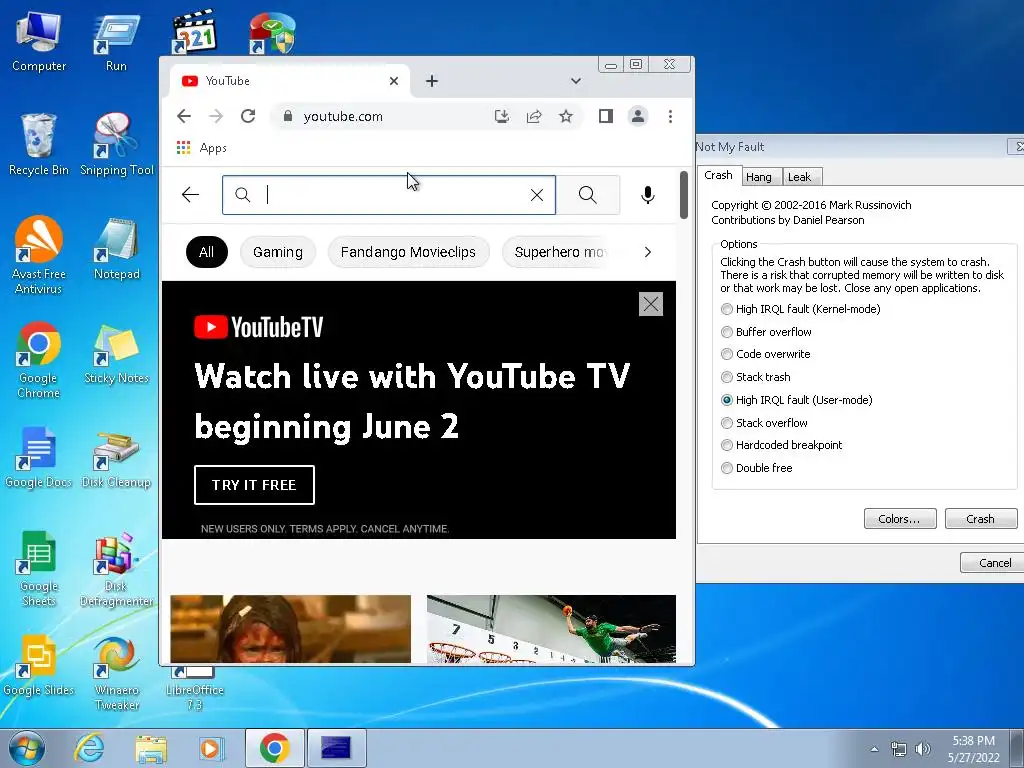The height and width of the screenshot is (768, 1024).
Task: Show hidden system tray icons
Action: [x=874, y=749]
